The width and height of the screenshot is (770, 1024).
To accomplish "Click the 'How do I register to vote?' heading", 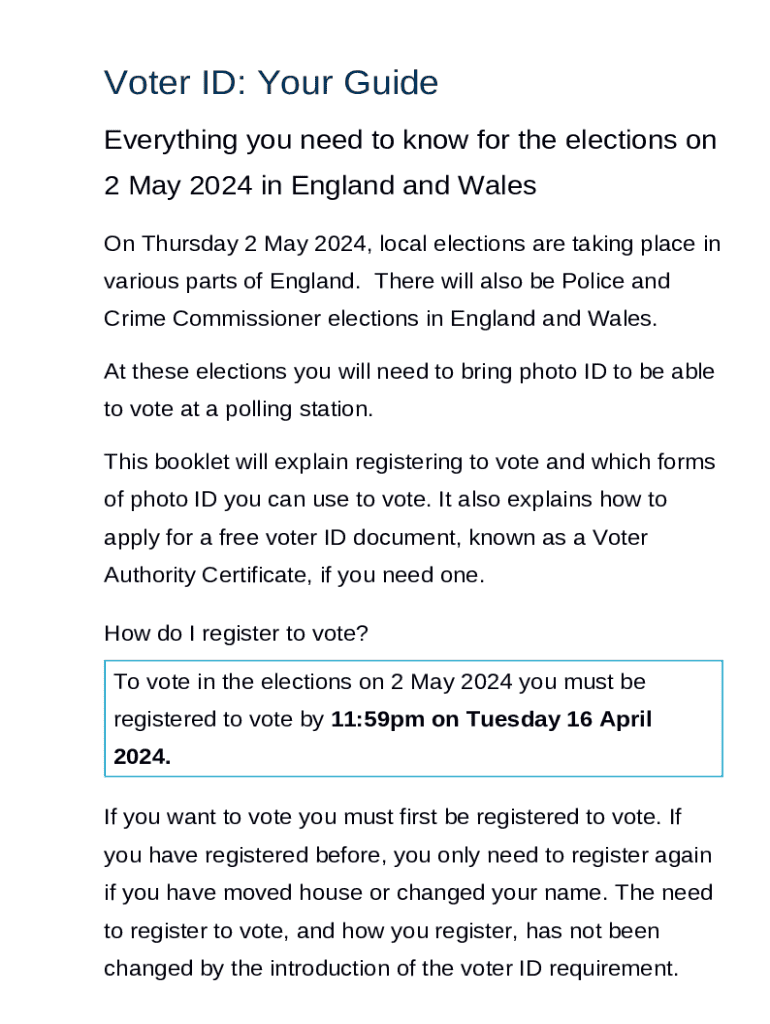I will 236,633.
